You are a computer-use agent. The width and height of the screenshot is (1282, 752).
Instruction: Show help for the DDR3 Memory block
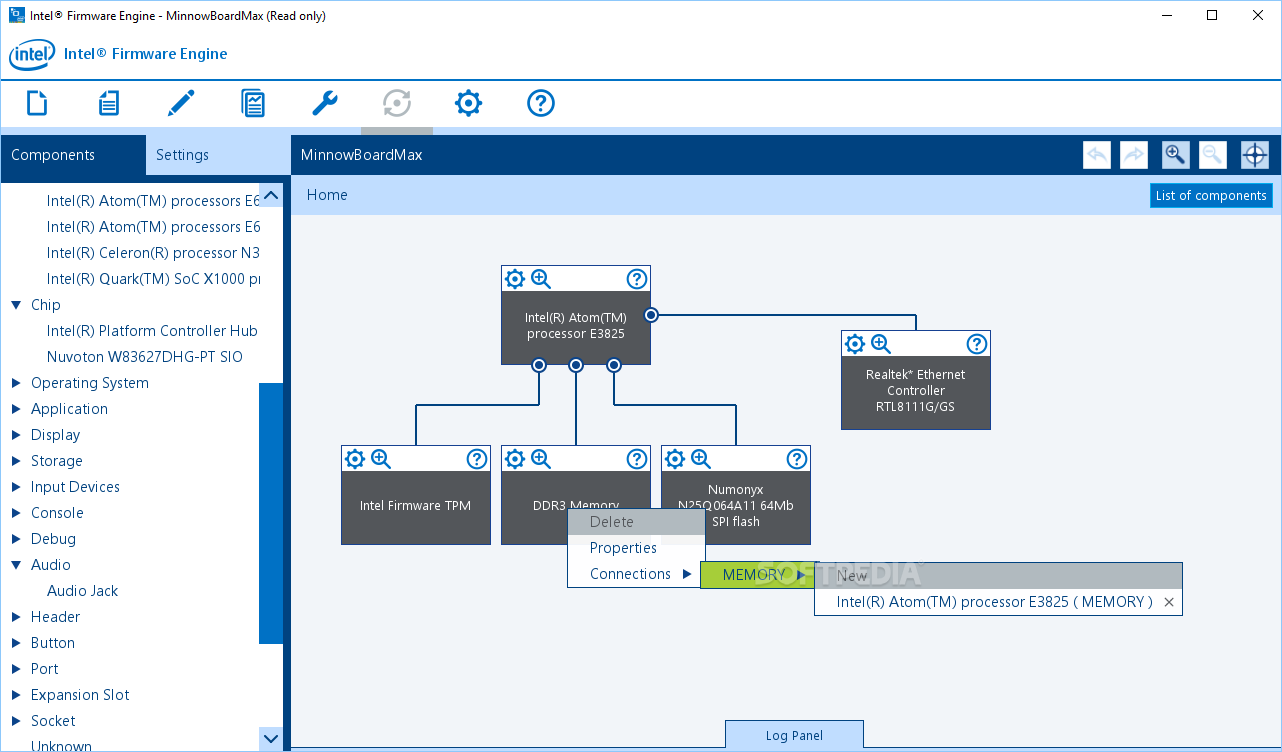pos(637,459)
